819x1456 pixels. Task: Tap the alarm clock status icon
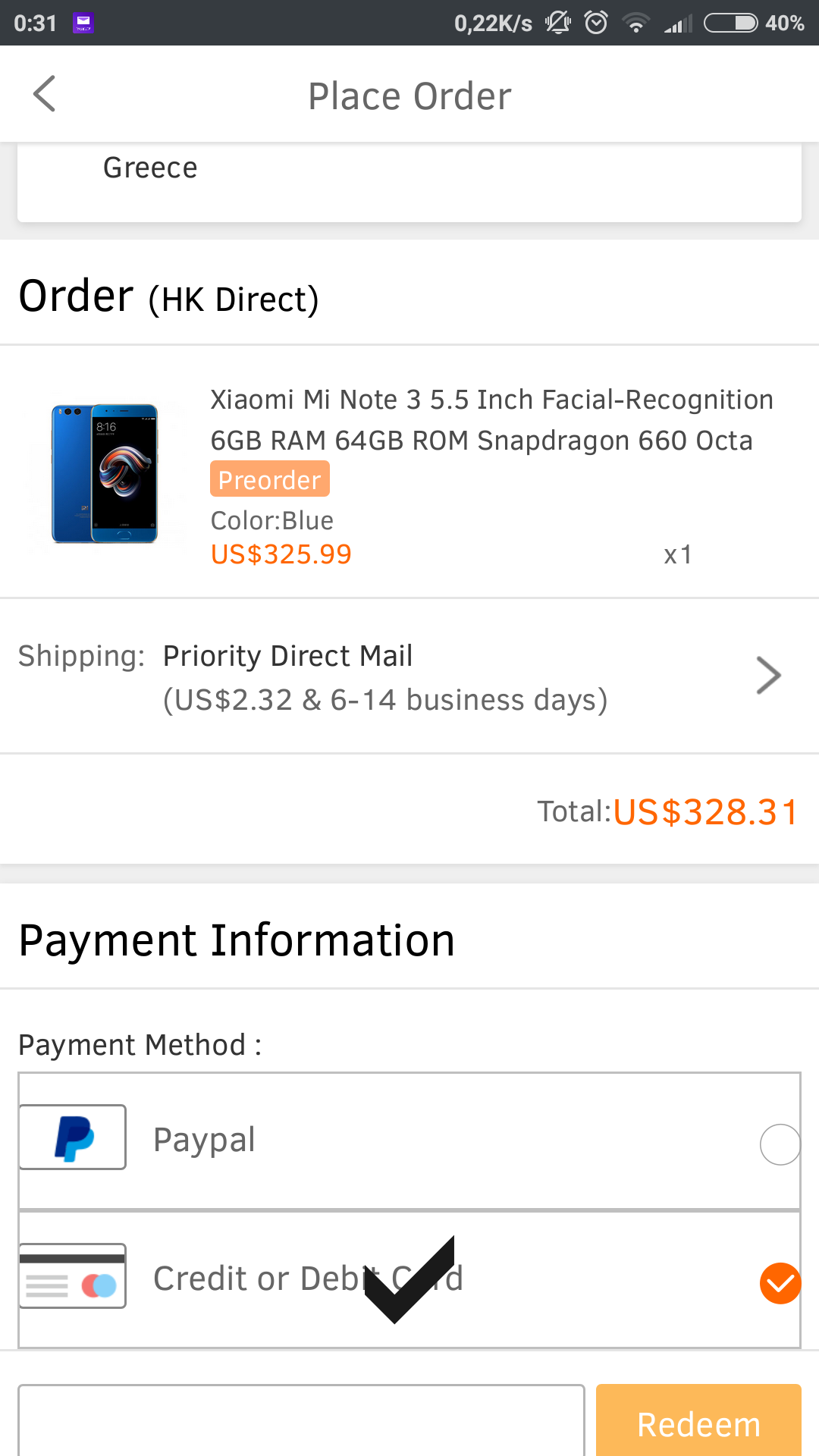click(x=596, y=23)
